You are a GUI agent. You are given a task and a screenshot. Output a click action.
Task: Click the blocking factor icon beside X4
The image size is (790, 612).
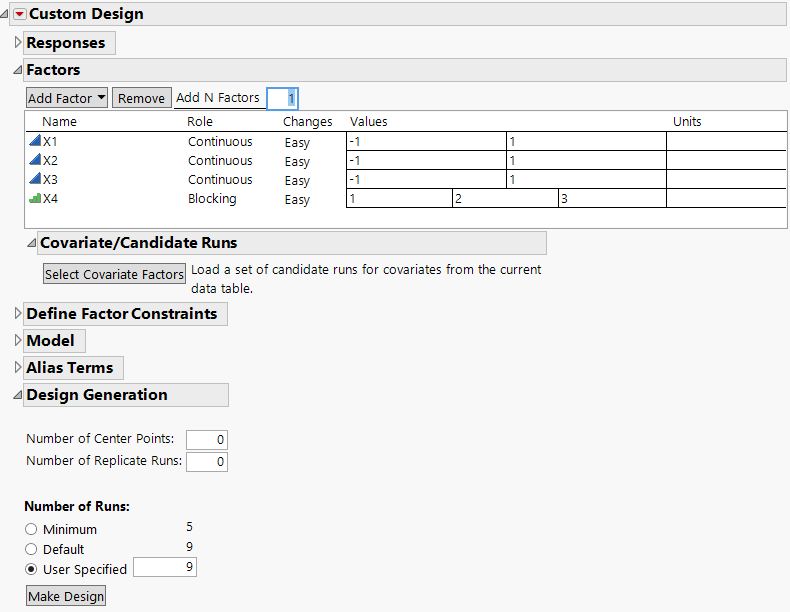coord(35,199)
